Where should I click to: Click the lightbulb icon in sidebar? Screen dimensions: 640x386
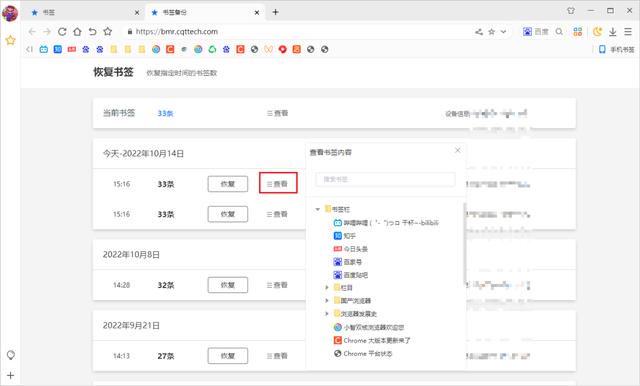point(11,355)
